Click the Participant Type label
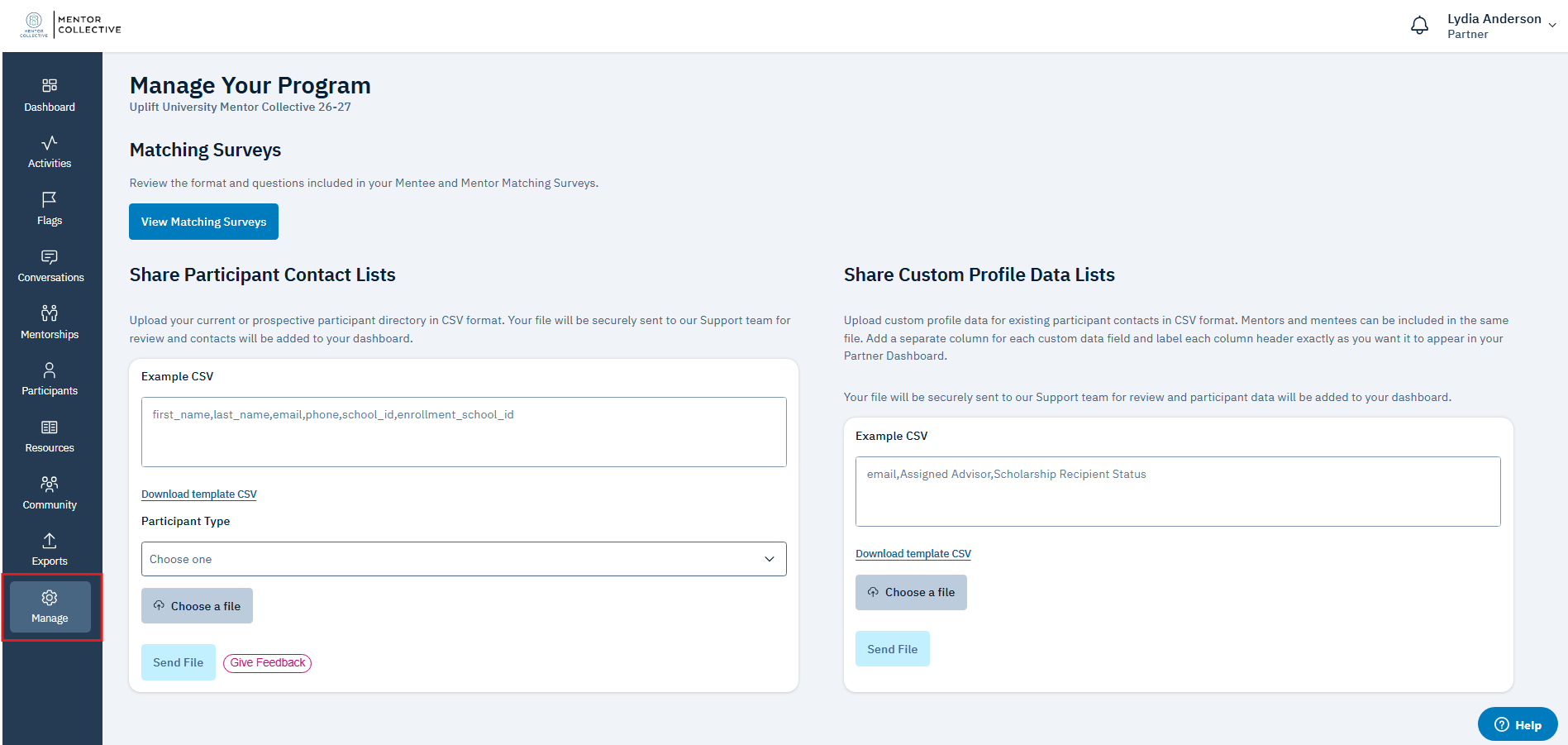The width and height of the screenshot is (1568, 745). point(185,521)
